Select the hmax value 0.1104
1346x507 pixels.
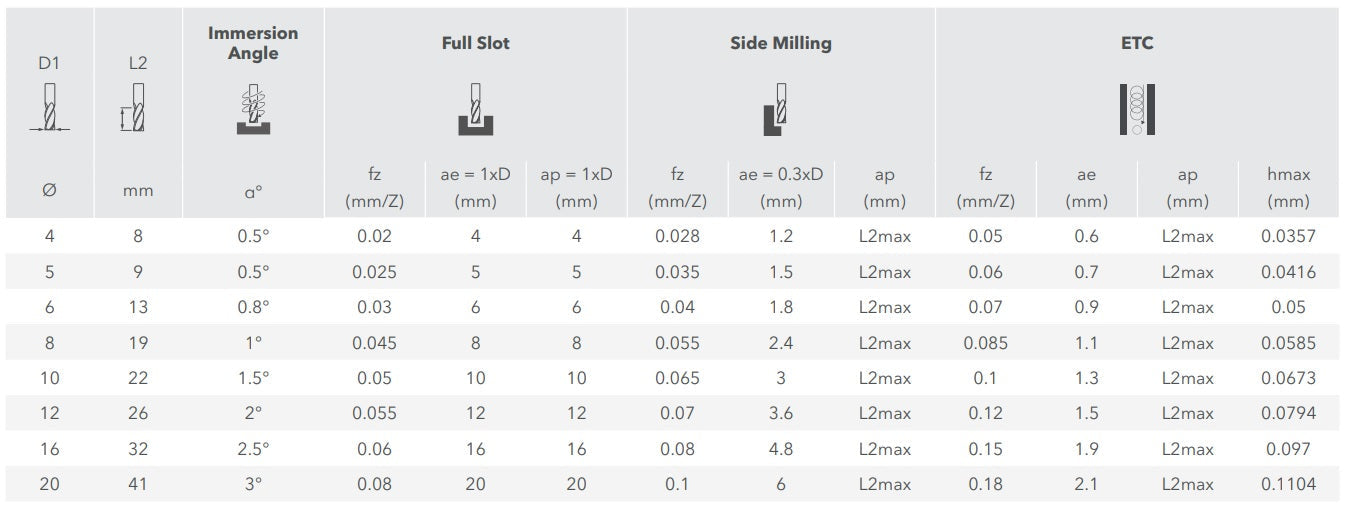[x=1288, y=484]
